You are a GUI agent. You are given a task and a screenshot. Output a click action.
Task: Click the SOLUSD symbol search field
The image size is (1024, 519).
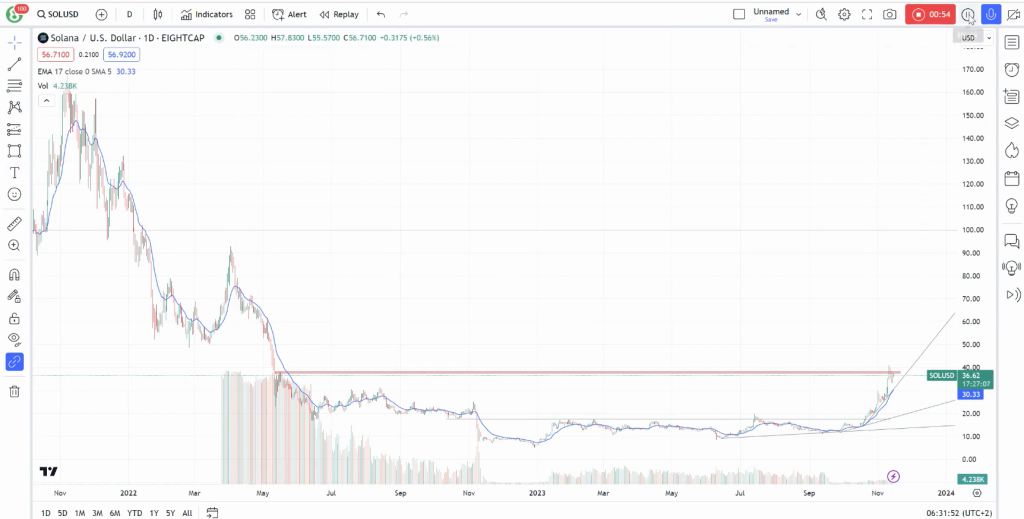[58, 14]
